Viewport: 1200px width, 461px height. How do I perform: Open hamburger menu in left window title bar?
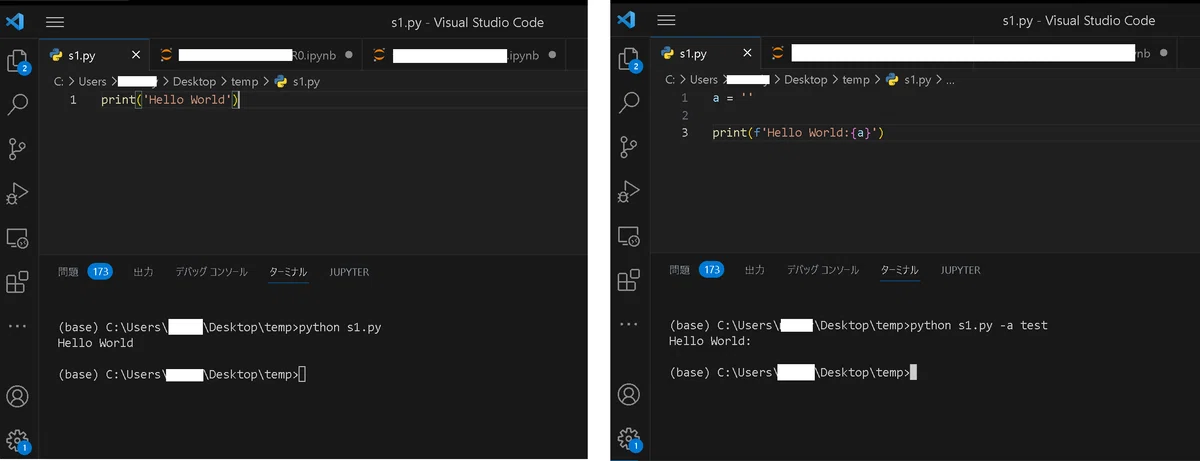tap(55, 21)
